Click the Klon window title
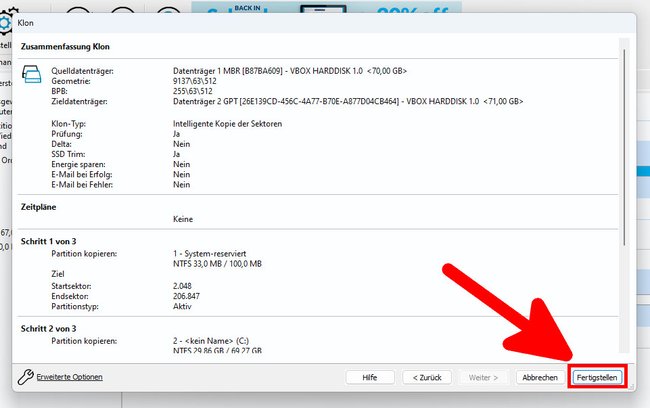Screen dimensions: 650x408 click(25, 23)
